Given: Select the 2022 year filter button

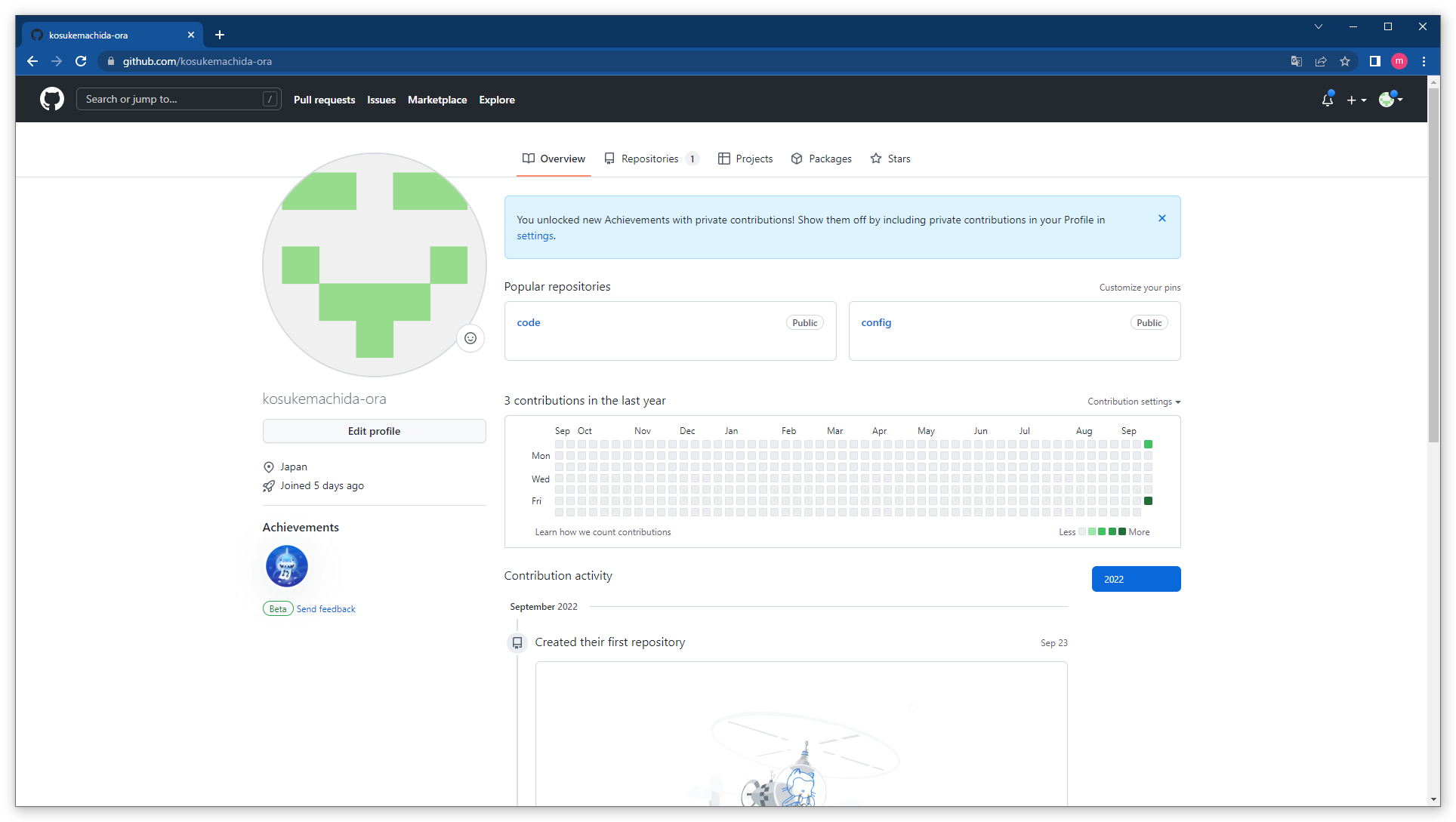Looking at the screenshot, I should [1136, 579].
